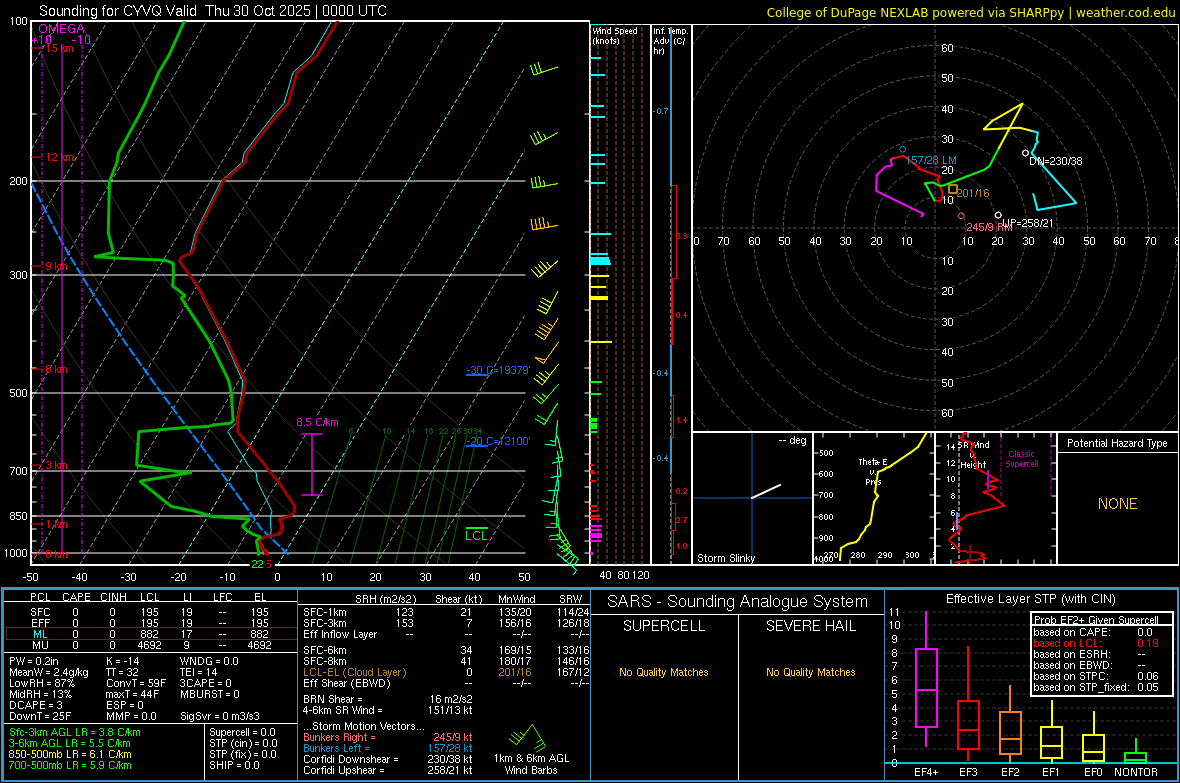Click the EF0 axis label

pos(1093,772)
